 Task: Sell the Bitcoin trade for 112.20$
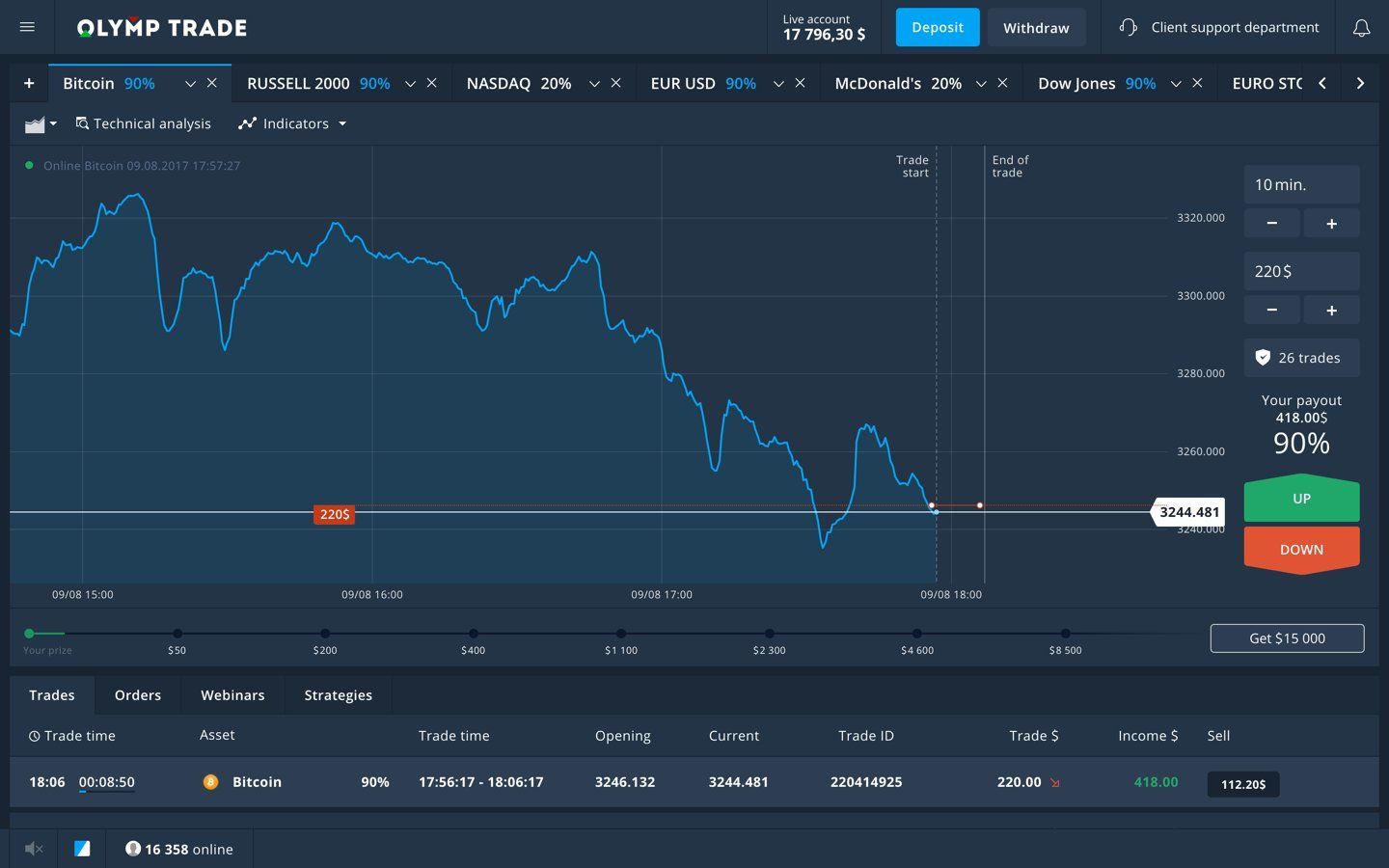[1242, 784]
